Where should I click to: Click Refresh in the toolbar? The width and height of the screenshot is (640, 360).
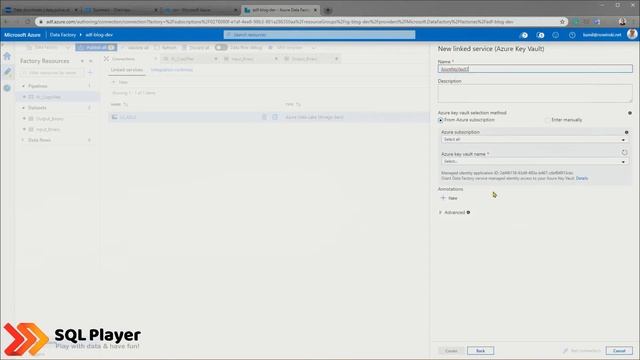165,48
